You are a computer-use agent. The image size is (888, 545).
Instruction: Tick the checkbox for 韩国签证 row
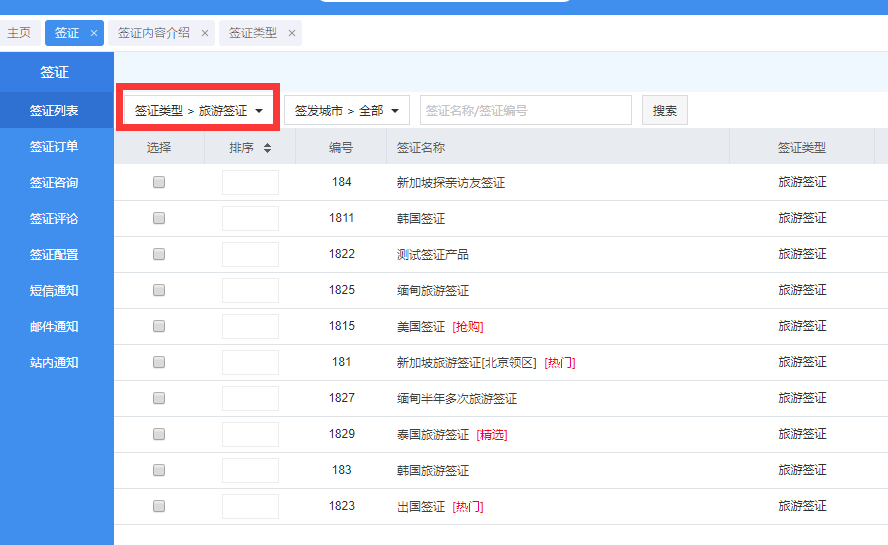(x=159, y=219)
